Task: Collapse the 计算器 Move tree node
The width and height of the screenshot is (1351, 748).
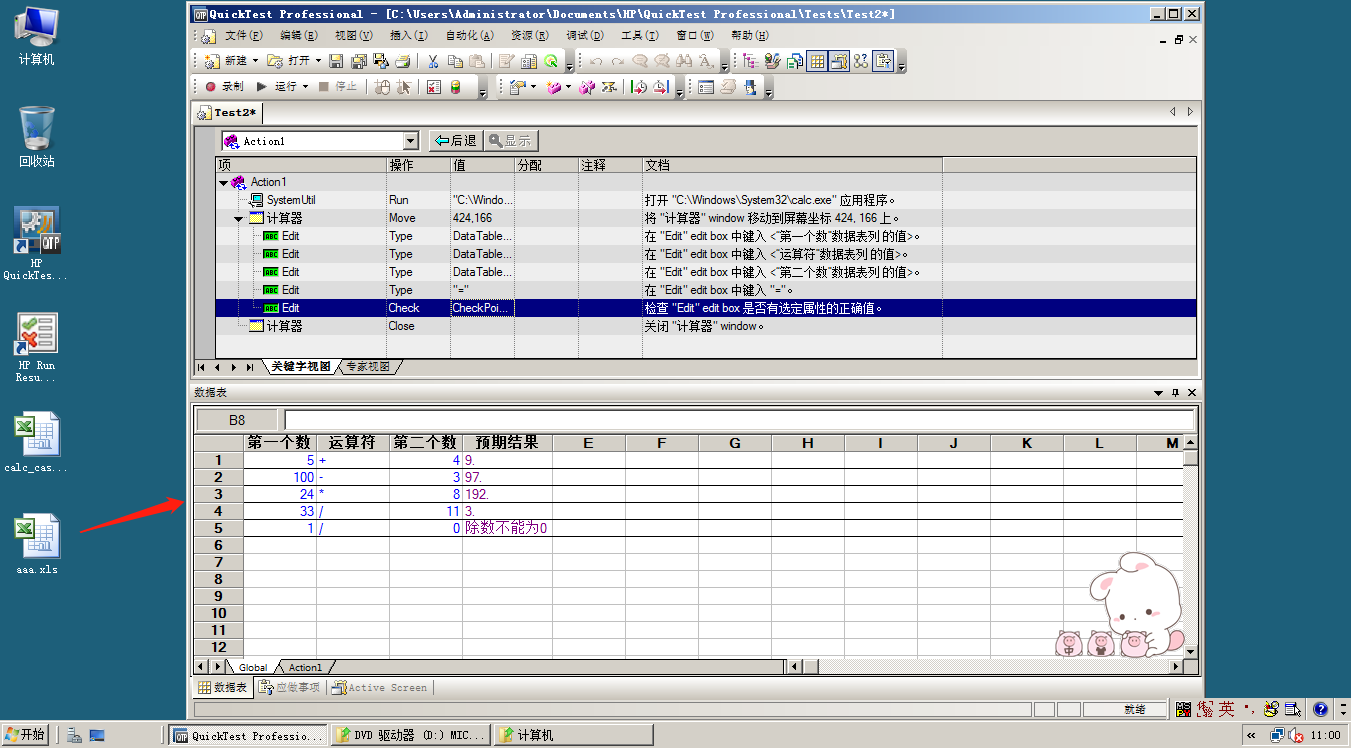Action: pyautogui.click(x=239, y=219)
